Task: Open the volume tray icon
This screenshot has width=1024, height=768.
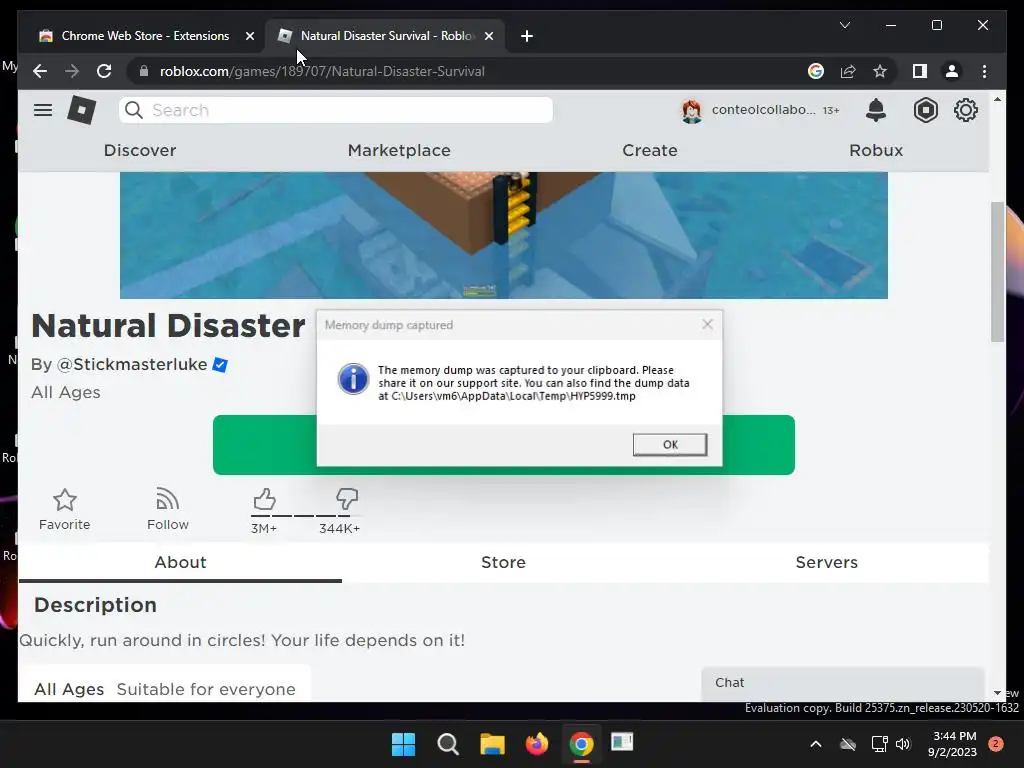Action: (903, 744)
